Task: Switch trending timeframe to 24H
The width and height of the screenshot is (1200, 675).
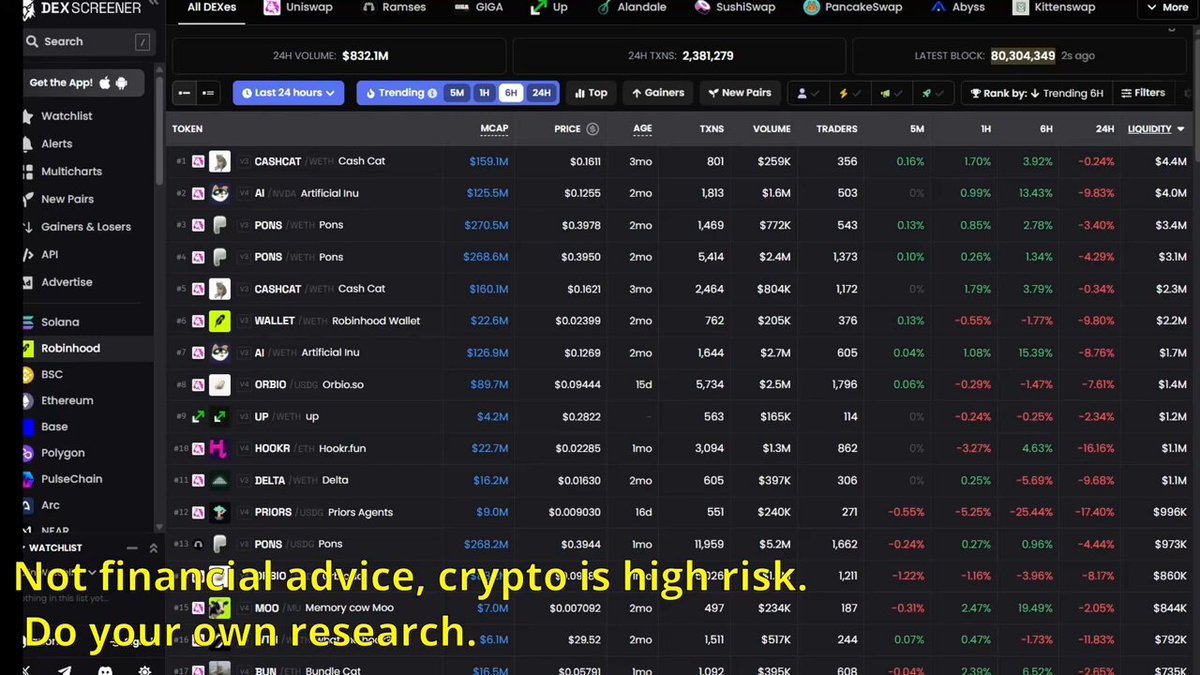Action: click(x=541, y=93)
